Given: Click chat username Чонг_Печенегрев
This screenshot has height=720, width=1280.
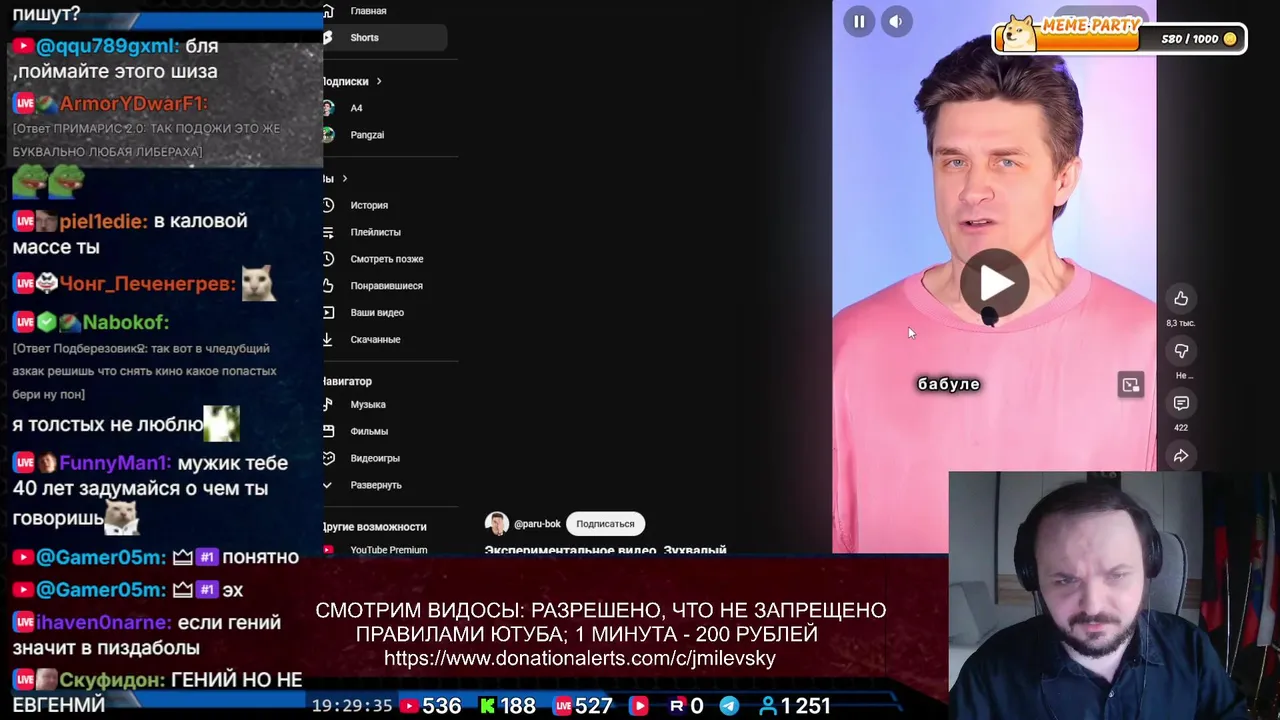Looking at the screenshot, I should [147, 284].
